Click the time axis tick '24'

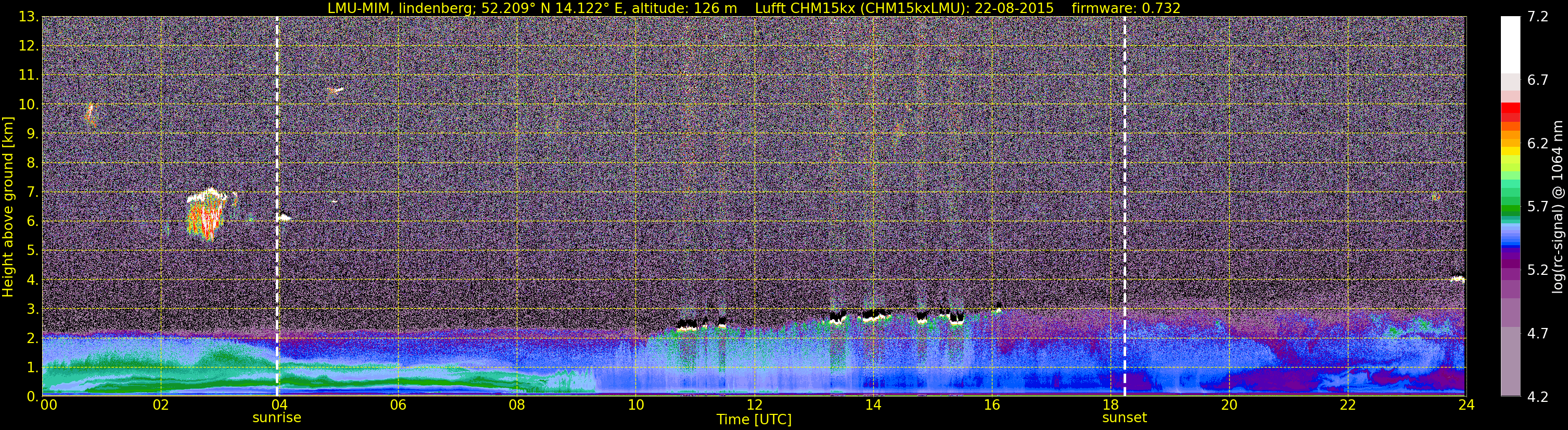[x=1467, y=405]
